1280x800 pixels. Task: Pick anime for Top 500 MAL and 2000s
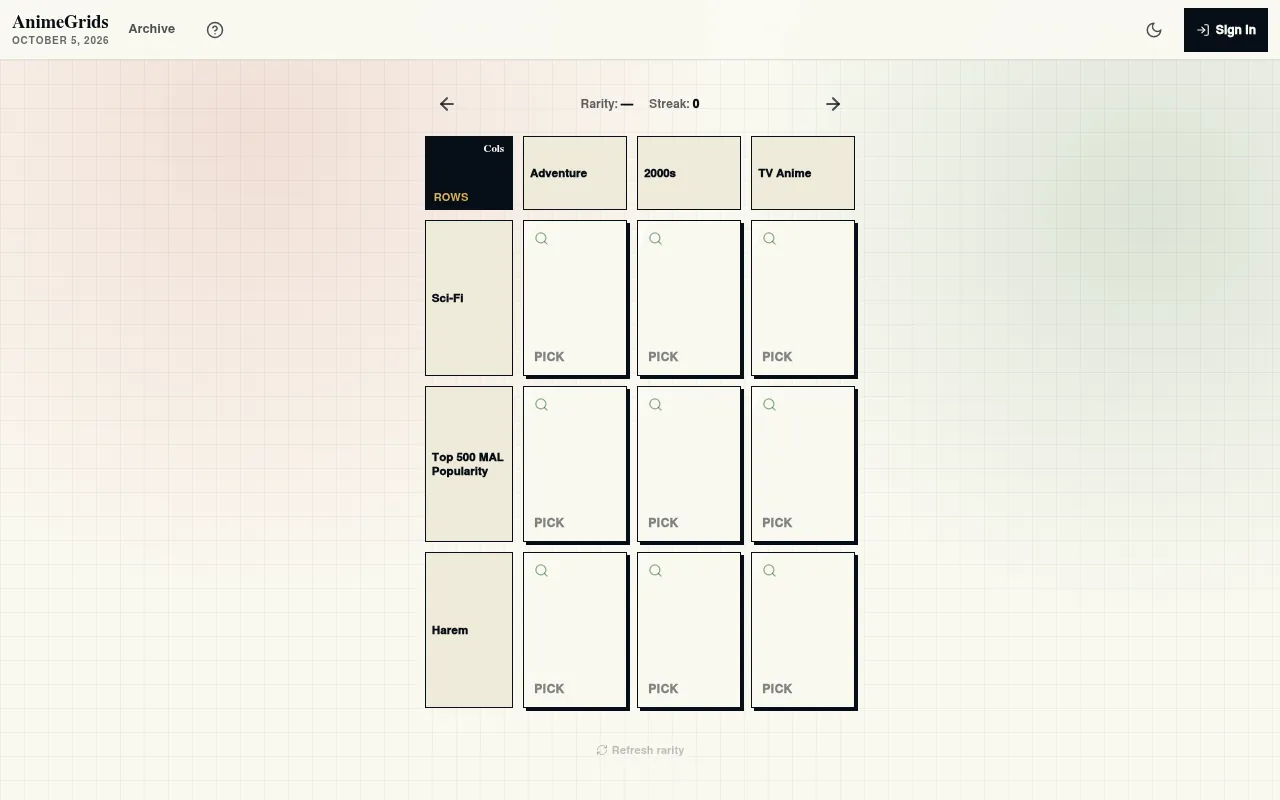click(689, 464)
